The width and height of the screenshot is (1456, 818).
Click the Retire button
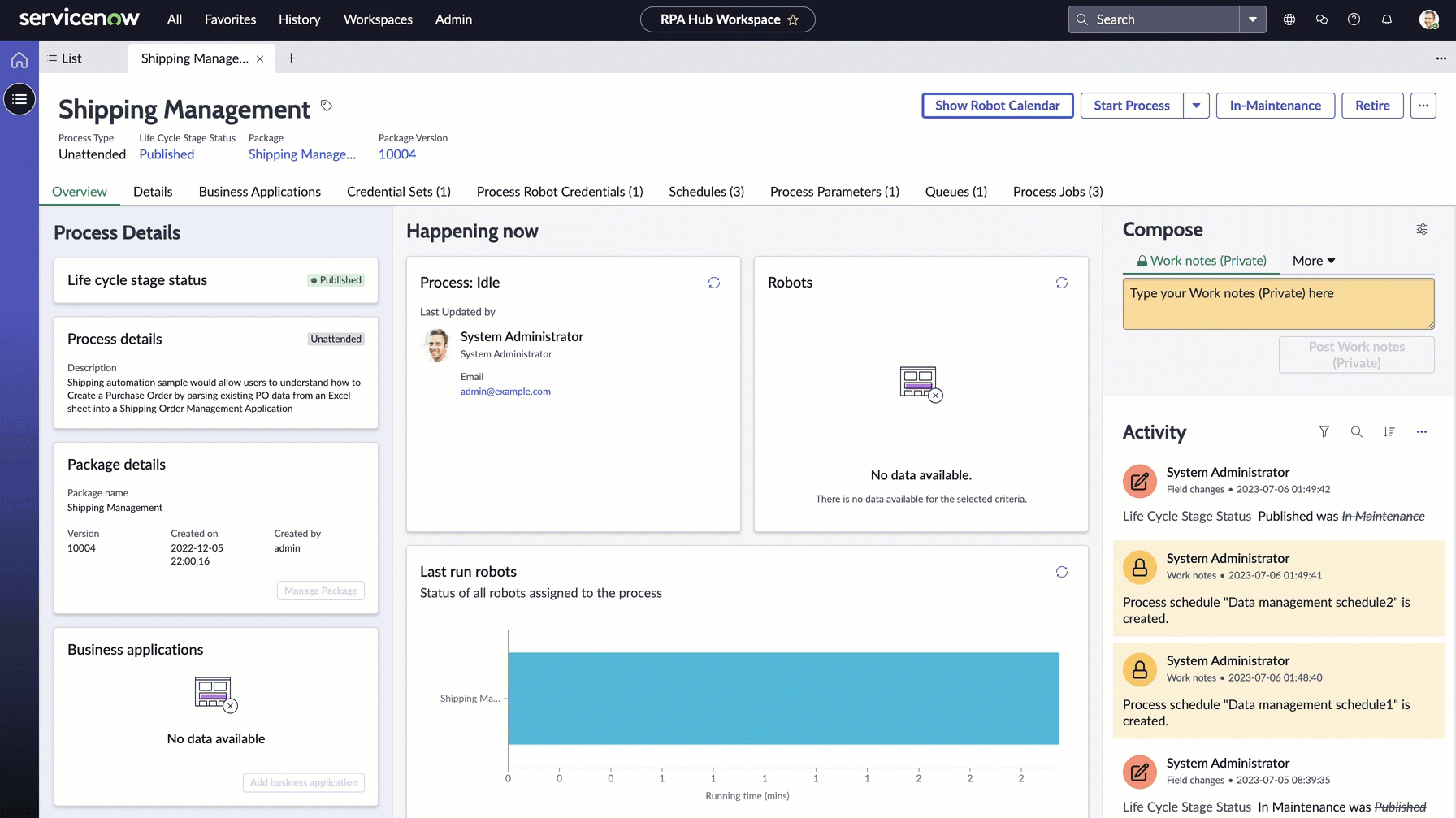point(1372,106)
